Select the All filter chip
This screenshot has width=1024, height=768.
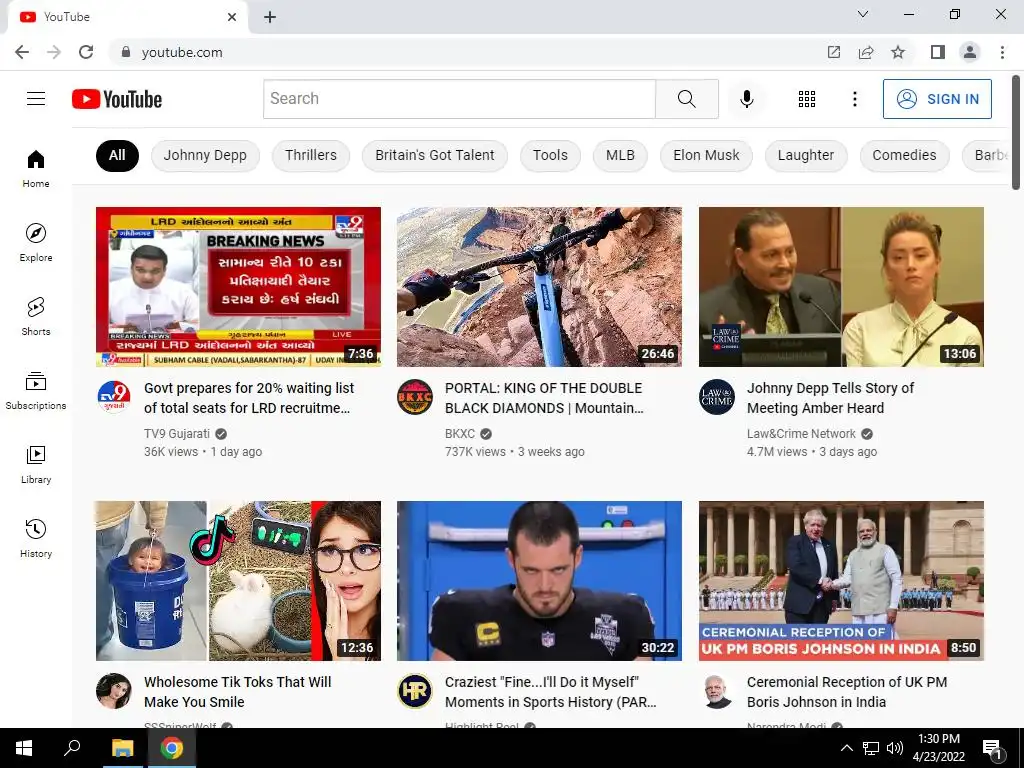pyautogui.click(x=117, y=155)
